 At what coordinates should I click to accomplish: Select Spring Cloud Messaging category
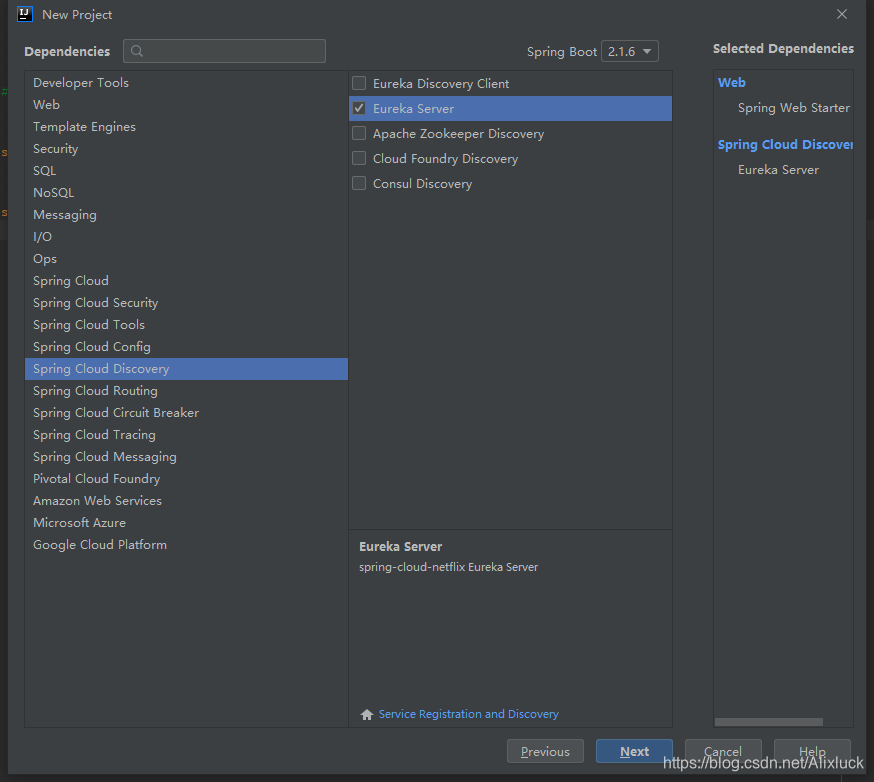click(x=186, y=457)
